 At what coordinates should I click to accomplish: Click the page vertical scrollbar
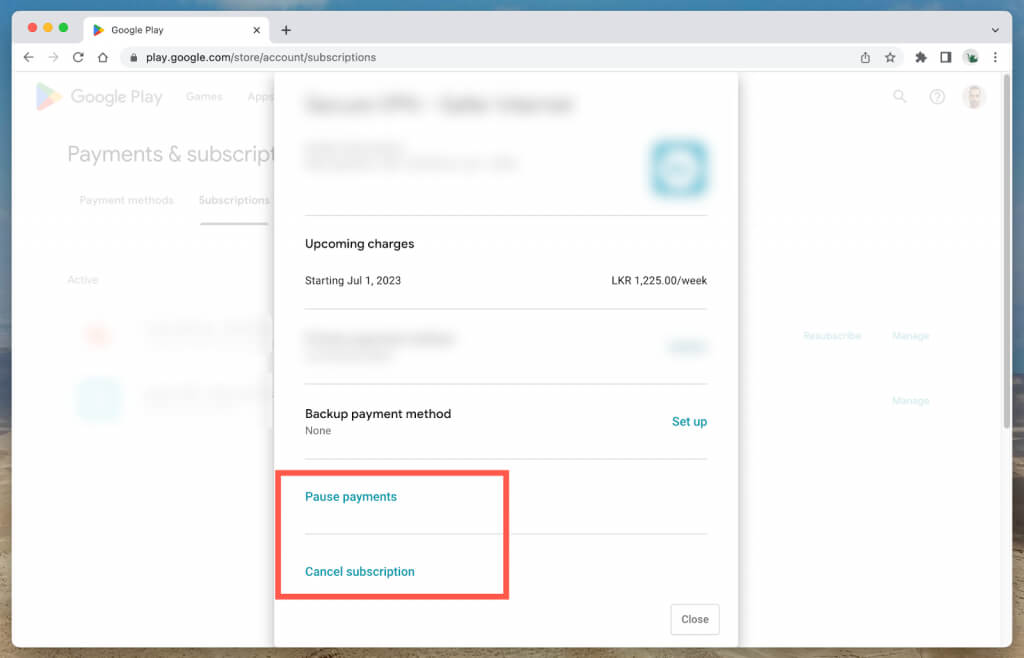click(1006, 252)
